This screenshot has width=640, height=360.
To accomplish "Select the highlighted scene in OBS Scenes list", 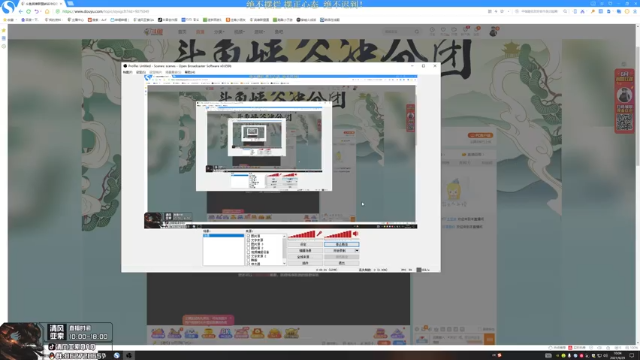I will click(223, 236).
